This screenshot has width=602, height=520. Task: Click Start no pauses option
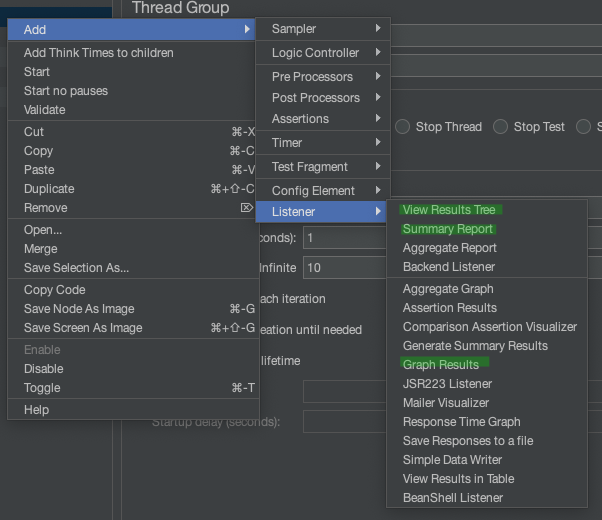coord(66,91)
